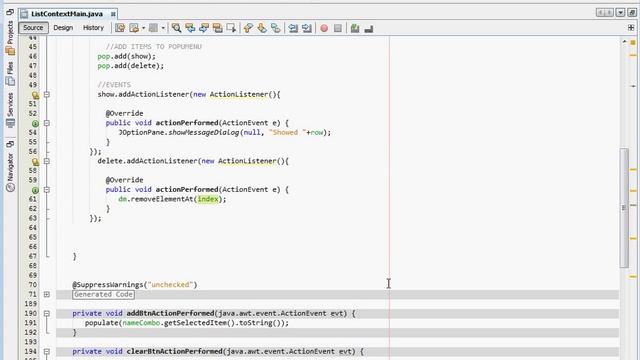Click highlighted index in removeElementAt call
This screenshot has height=360, width=640.
pos(208,199)
